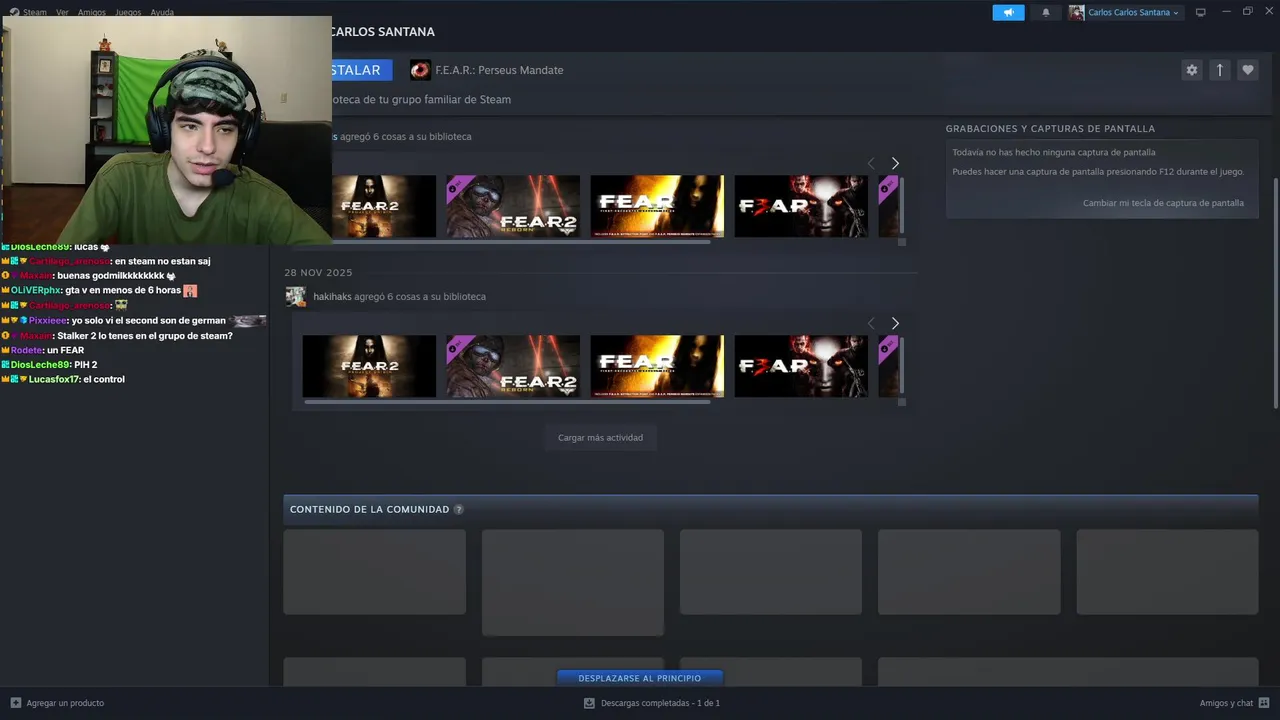Open F.E.A.R. 2 thumbnail under 28 NOV 2025

pyautogui.click(x=369, y=366)
